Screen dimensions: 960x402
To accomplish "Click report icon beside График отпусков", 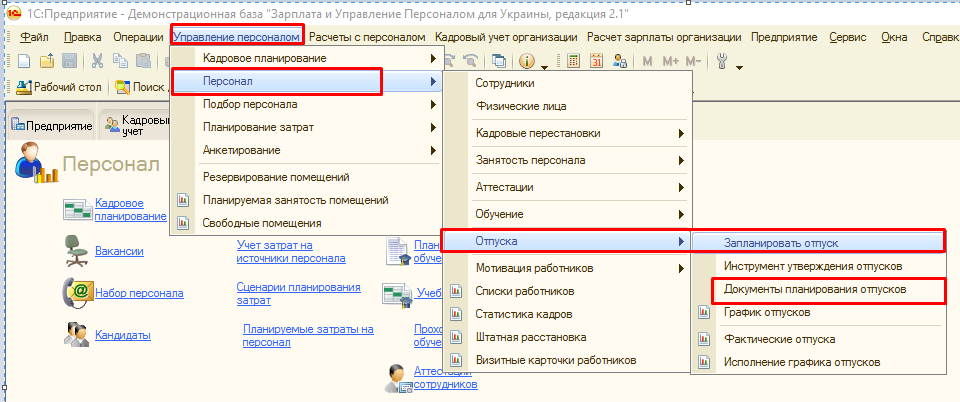I will (x=704, y=312).
